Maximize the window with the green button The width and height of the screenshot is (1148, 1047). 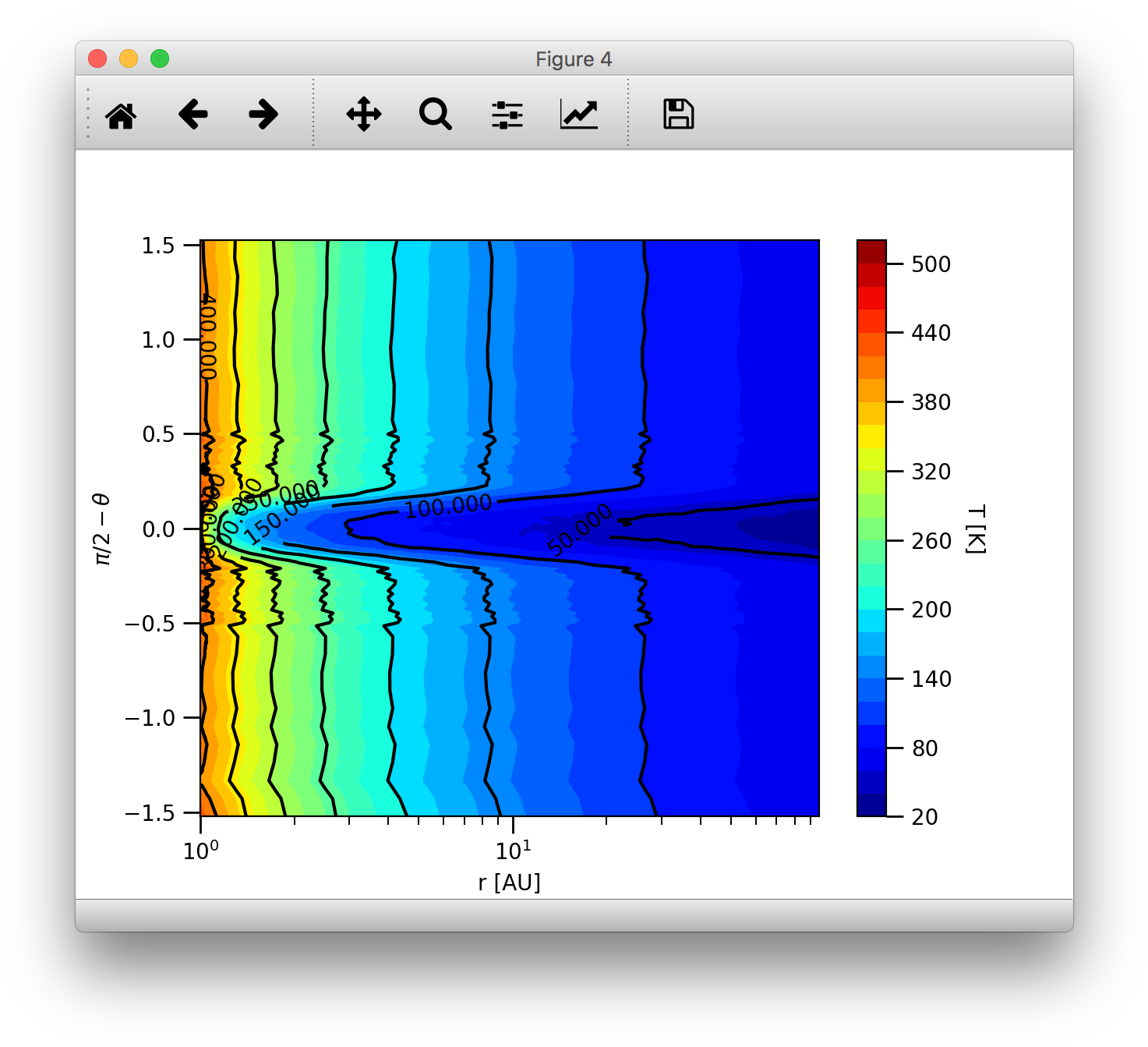[160, 58]
